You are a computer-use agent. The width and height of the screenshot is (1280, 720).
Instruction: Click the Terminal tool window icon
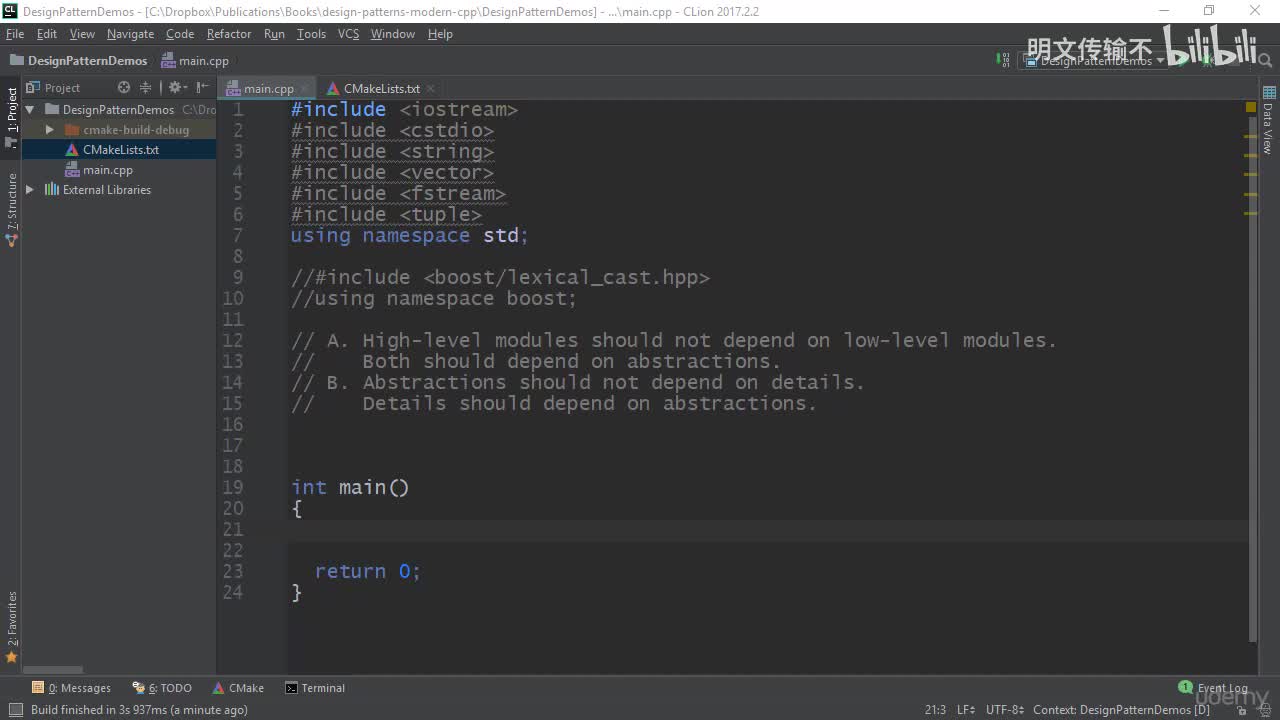click(291, 688)
